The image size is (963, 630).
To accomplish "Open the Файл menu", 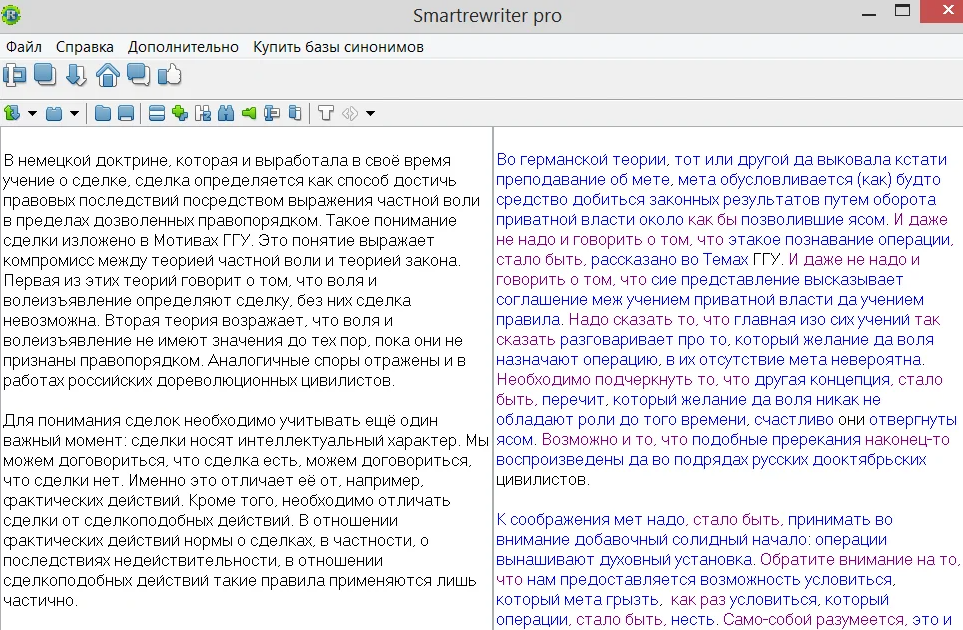I will click(24, 47).
